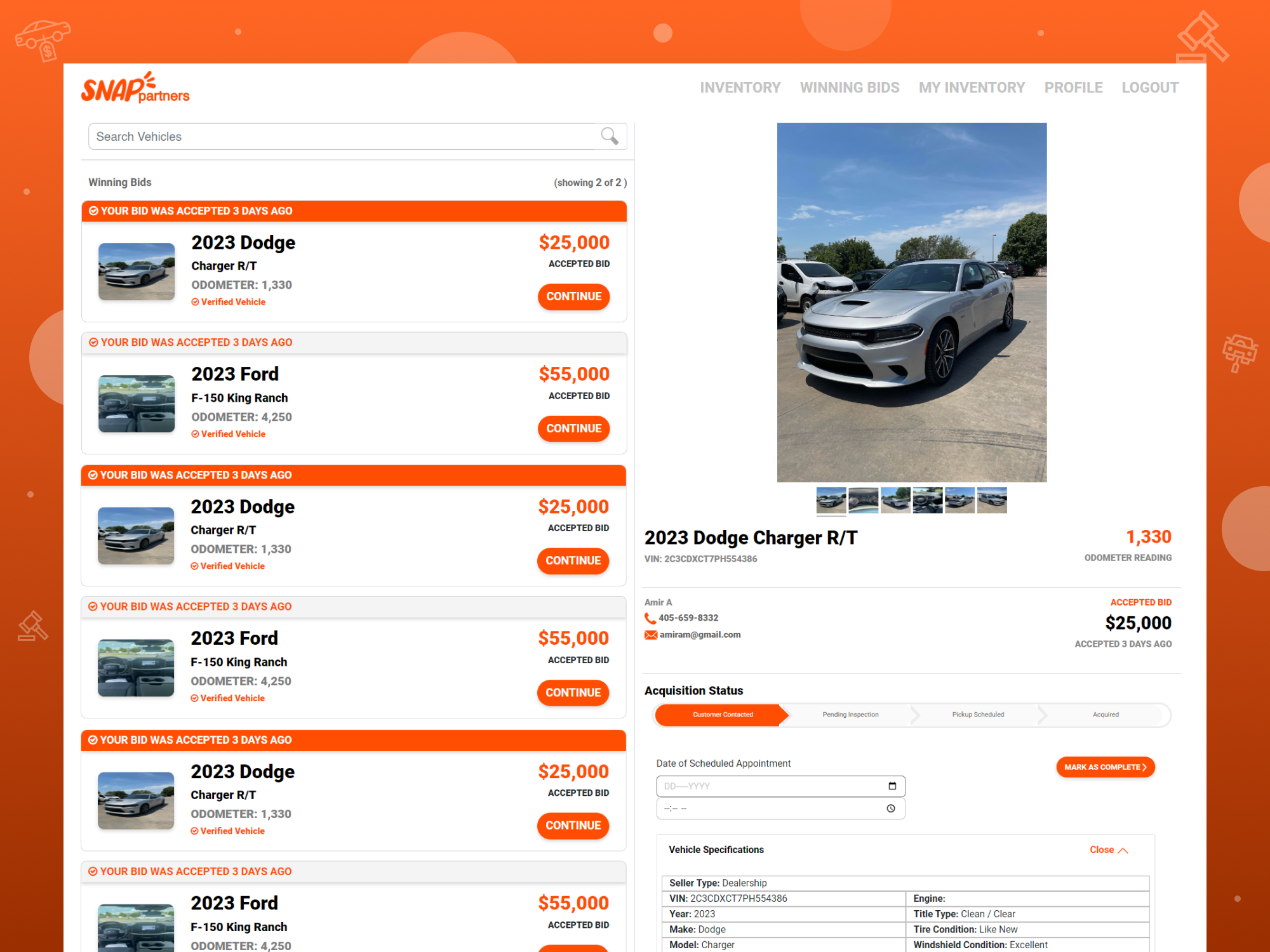Open the clock picker in time field

[x=891, y=809]
